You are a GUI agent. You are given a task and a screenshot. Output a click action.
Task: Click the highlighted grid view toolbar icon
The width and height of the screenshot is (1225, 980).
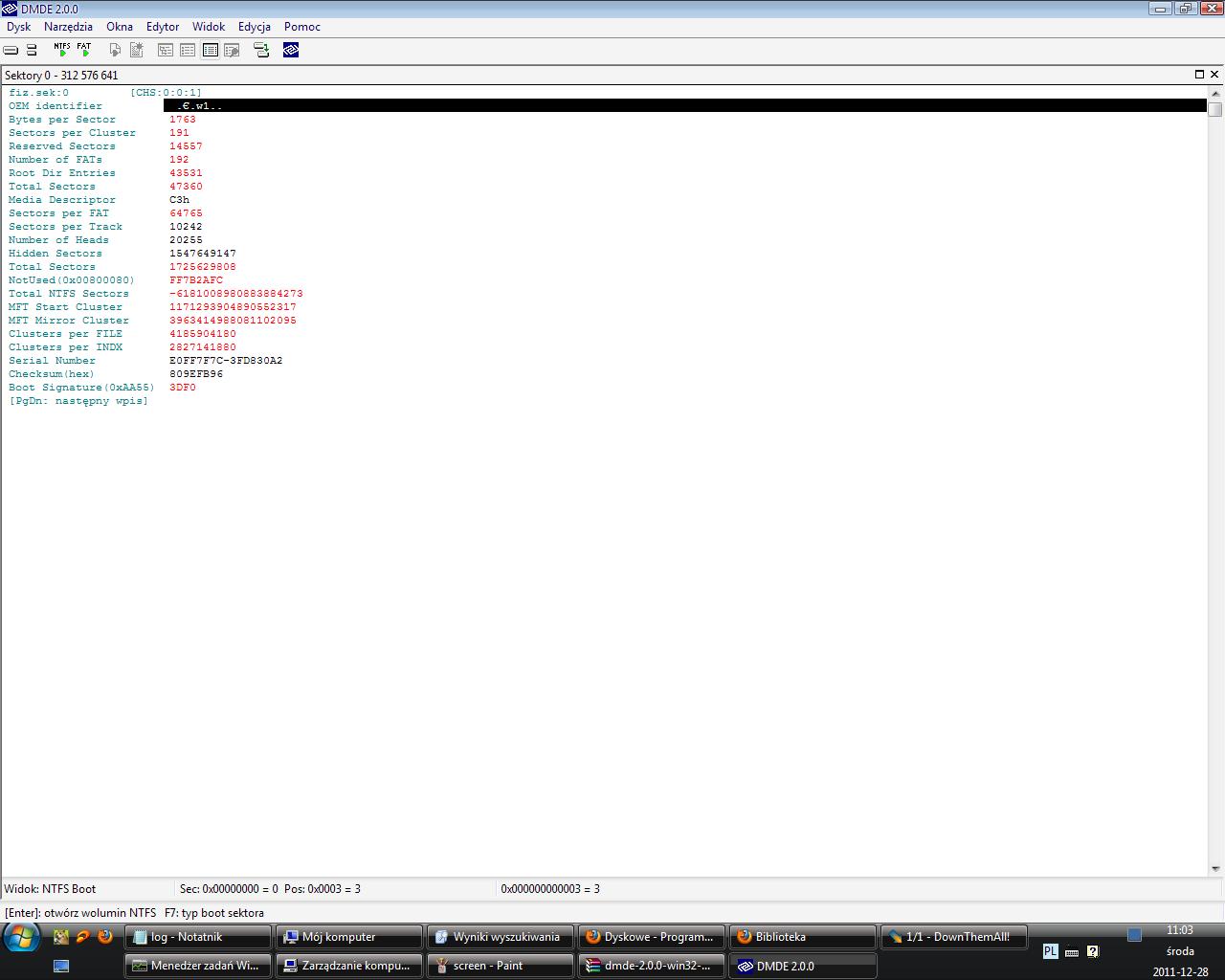click(x=210, y=50)
